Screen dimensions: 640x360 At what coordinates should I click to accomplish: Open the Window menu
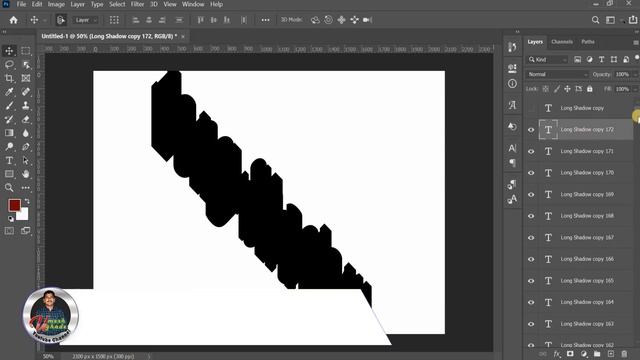[193, 4]
